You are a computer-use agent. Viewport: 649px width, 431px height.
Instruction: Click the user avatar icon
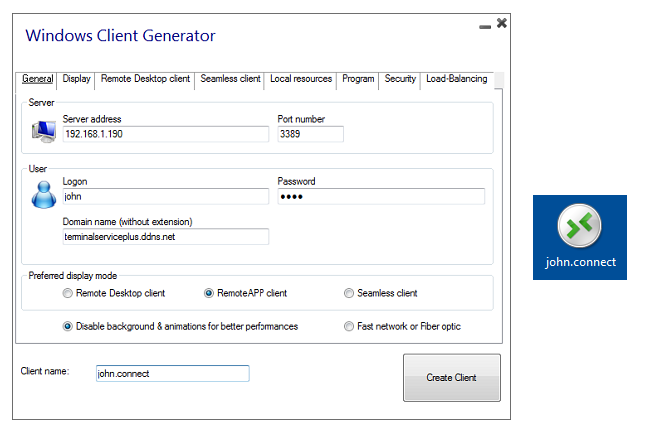pyautogui.click(x=44, y=194)
